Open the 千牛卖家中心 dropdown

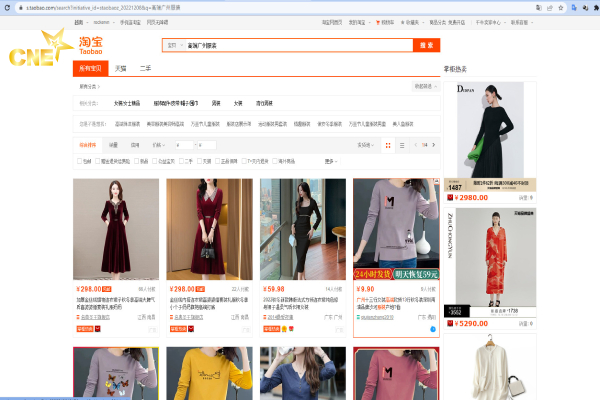491,23
